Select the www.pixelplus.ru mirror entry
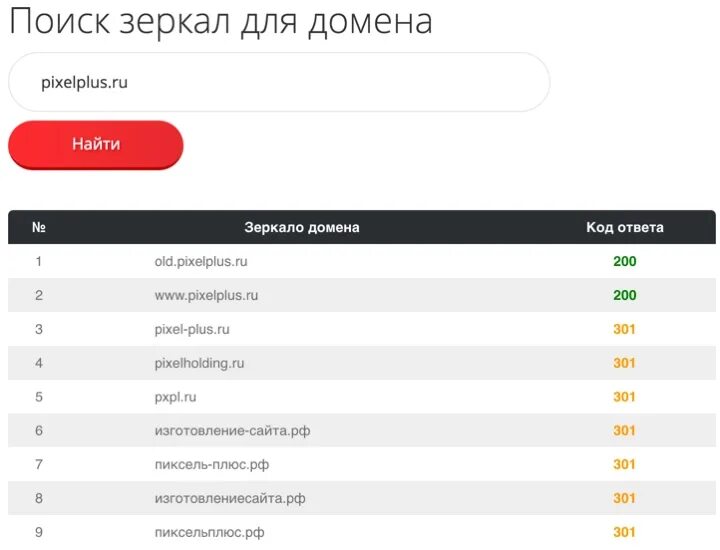The image size is (720, 550). (206, 295)
